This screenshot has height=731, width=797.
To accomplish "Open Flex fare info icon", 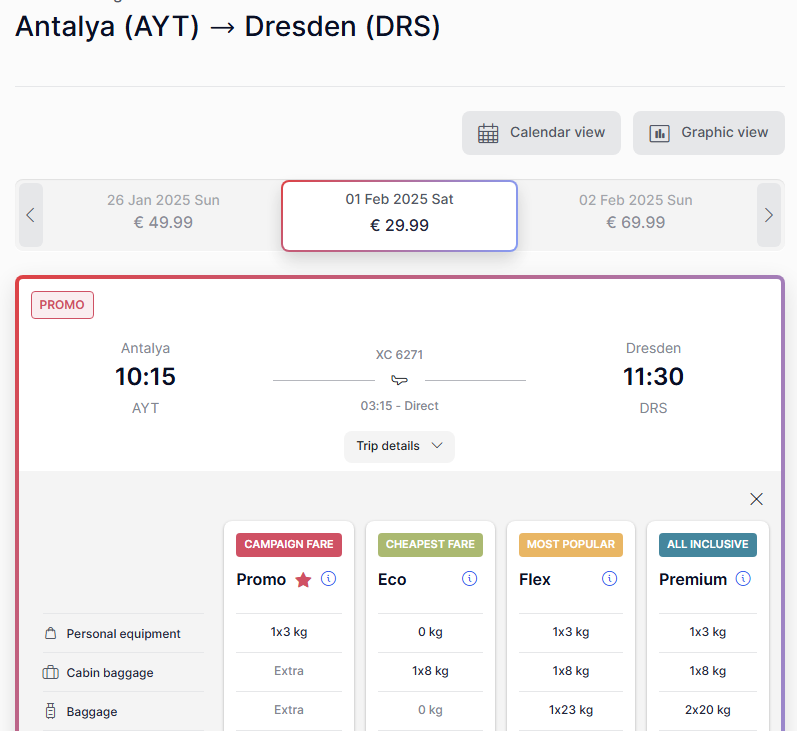I will point(609,578).
